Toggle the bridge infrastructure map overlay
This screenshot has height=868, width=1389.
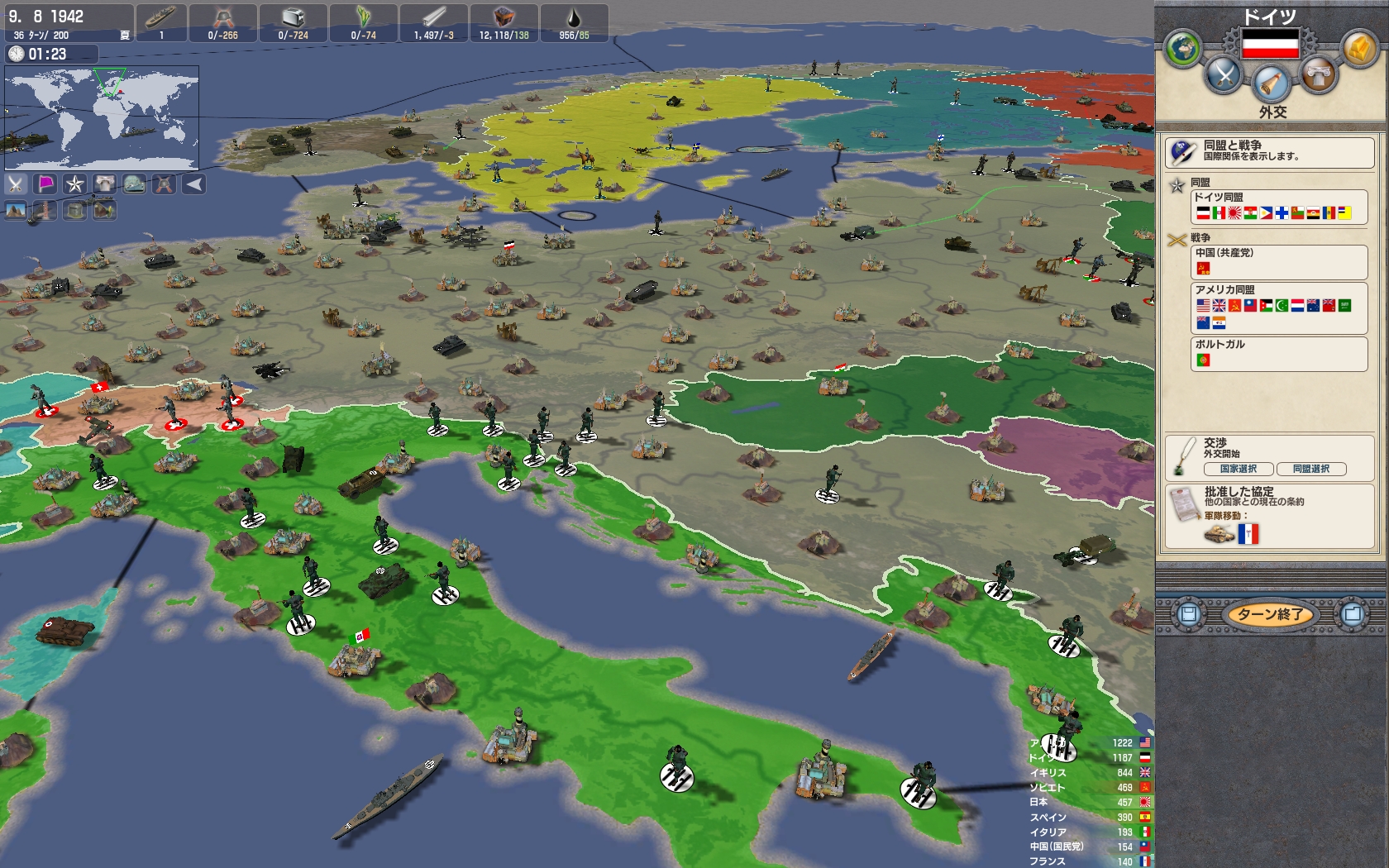[x=45, y=212]
